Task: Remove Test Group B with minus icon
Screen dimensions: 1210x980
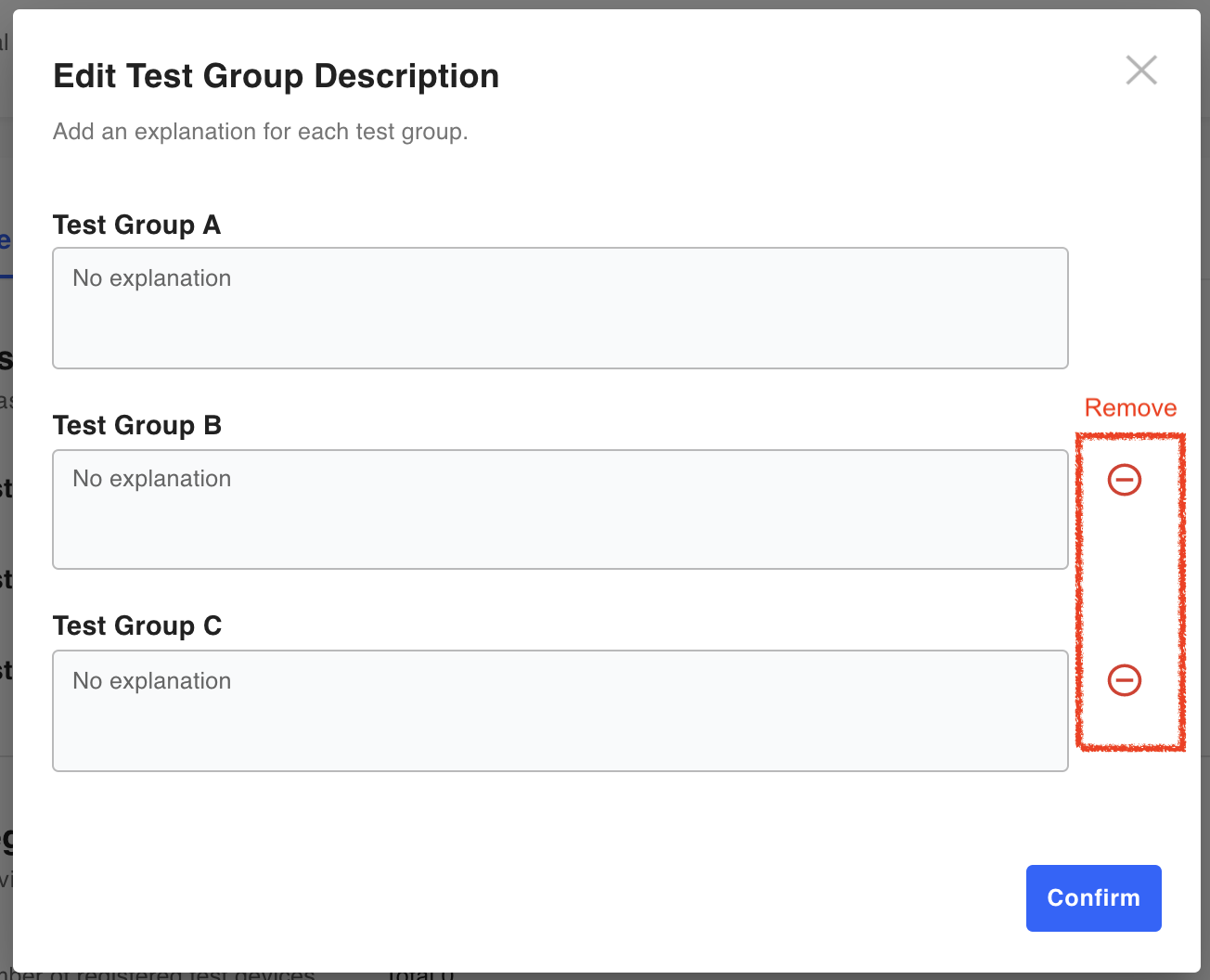Action: point(1124,480)
